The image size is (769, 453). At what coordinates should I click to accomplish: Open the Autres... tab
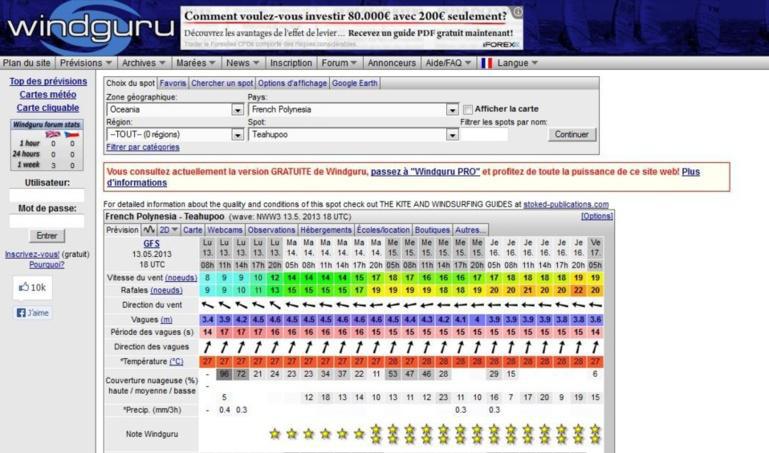coord(470,229)
